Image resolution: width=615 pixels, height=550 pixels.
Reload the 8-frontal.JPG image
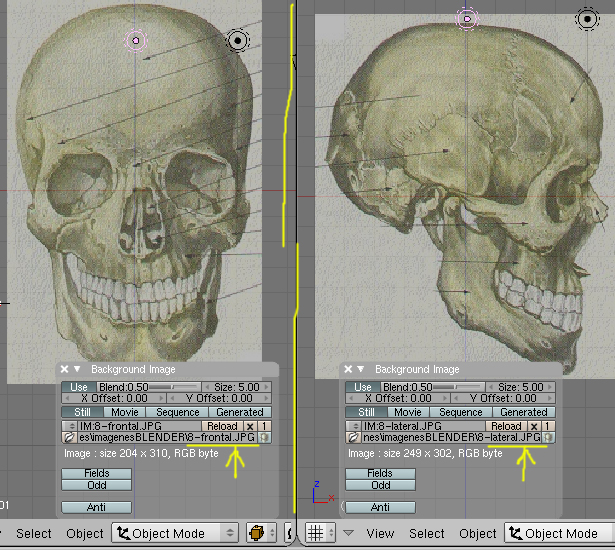222,426
